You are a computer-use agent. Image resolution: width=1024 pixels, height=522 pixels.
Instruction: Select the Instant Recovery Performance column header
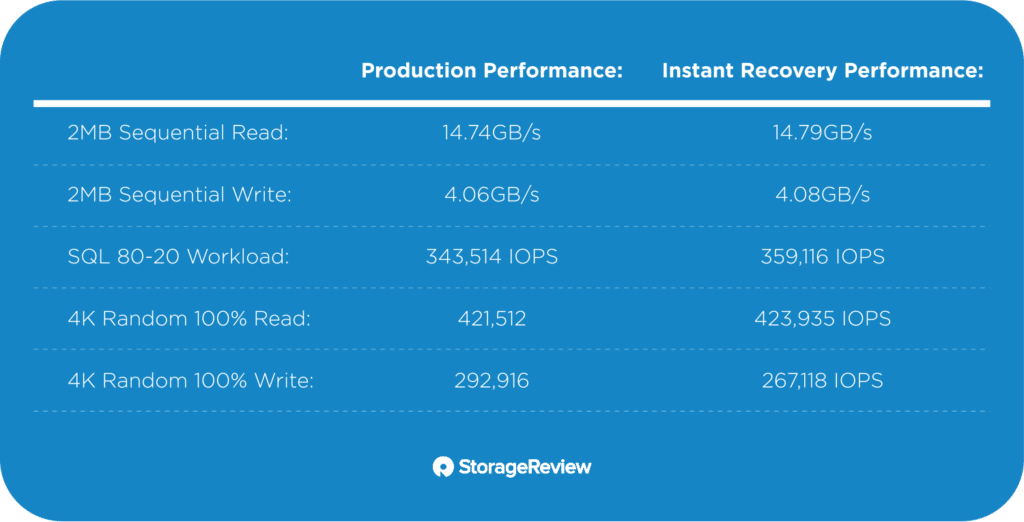(823, 71)
